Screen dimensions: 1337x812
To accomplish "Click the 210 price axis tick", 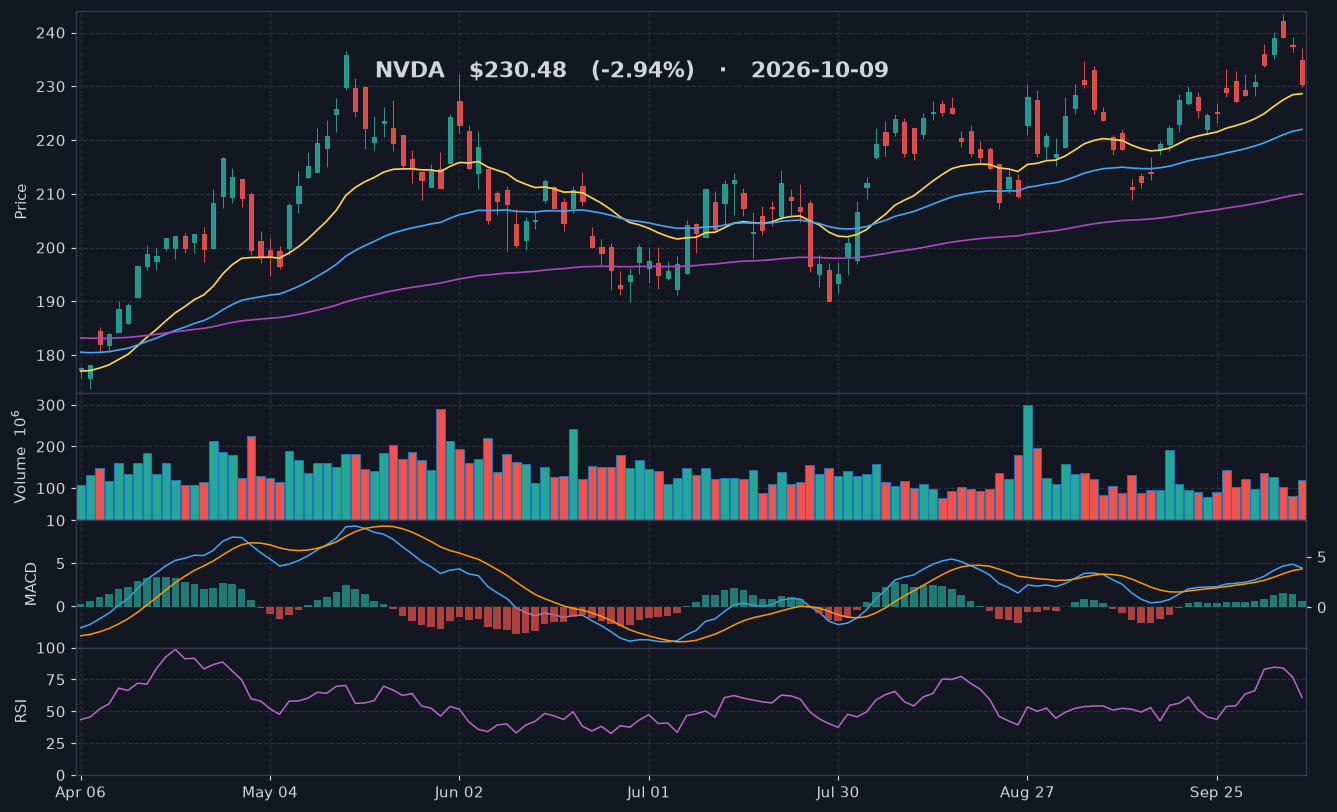I will [x=51, y=194].
